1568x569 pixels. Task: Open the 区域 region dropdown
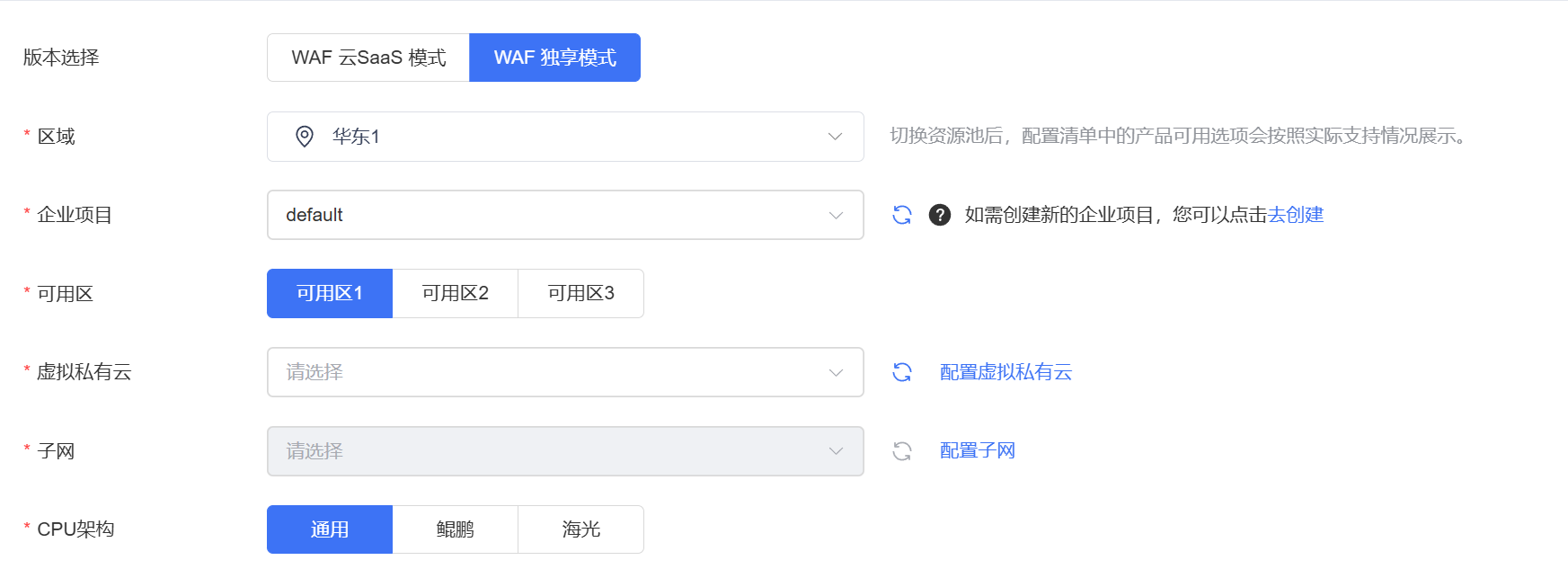pyautogui.click(x=565, y=137)
